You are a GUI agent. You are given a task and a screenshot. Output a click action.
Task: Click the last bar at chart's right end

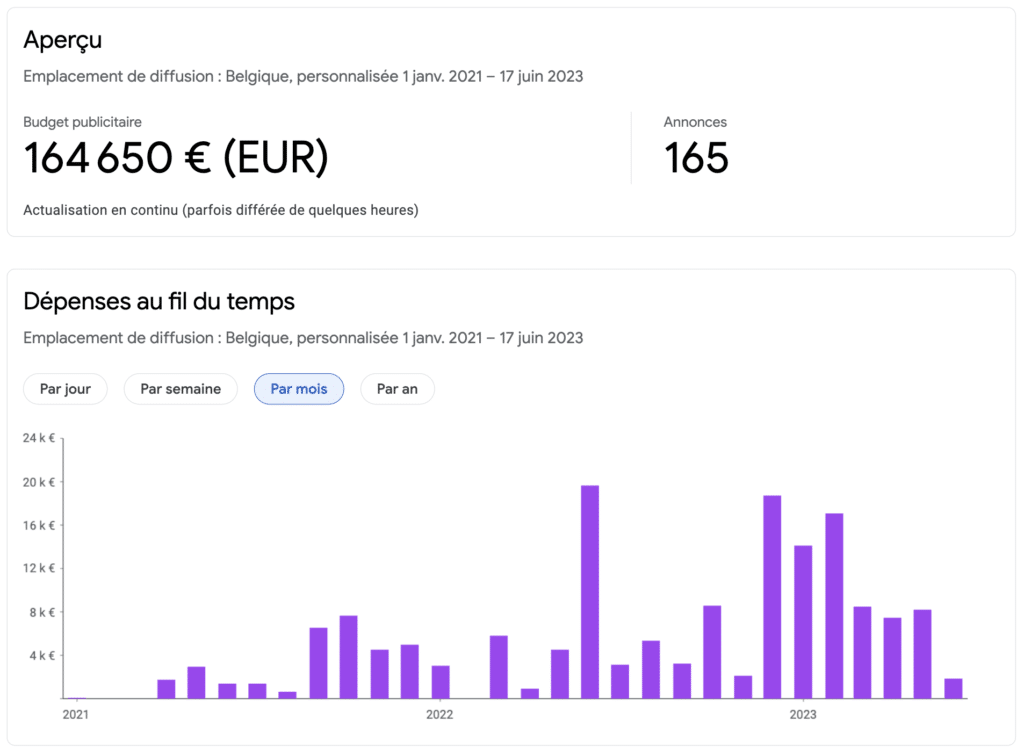(x=953, y=688)
